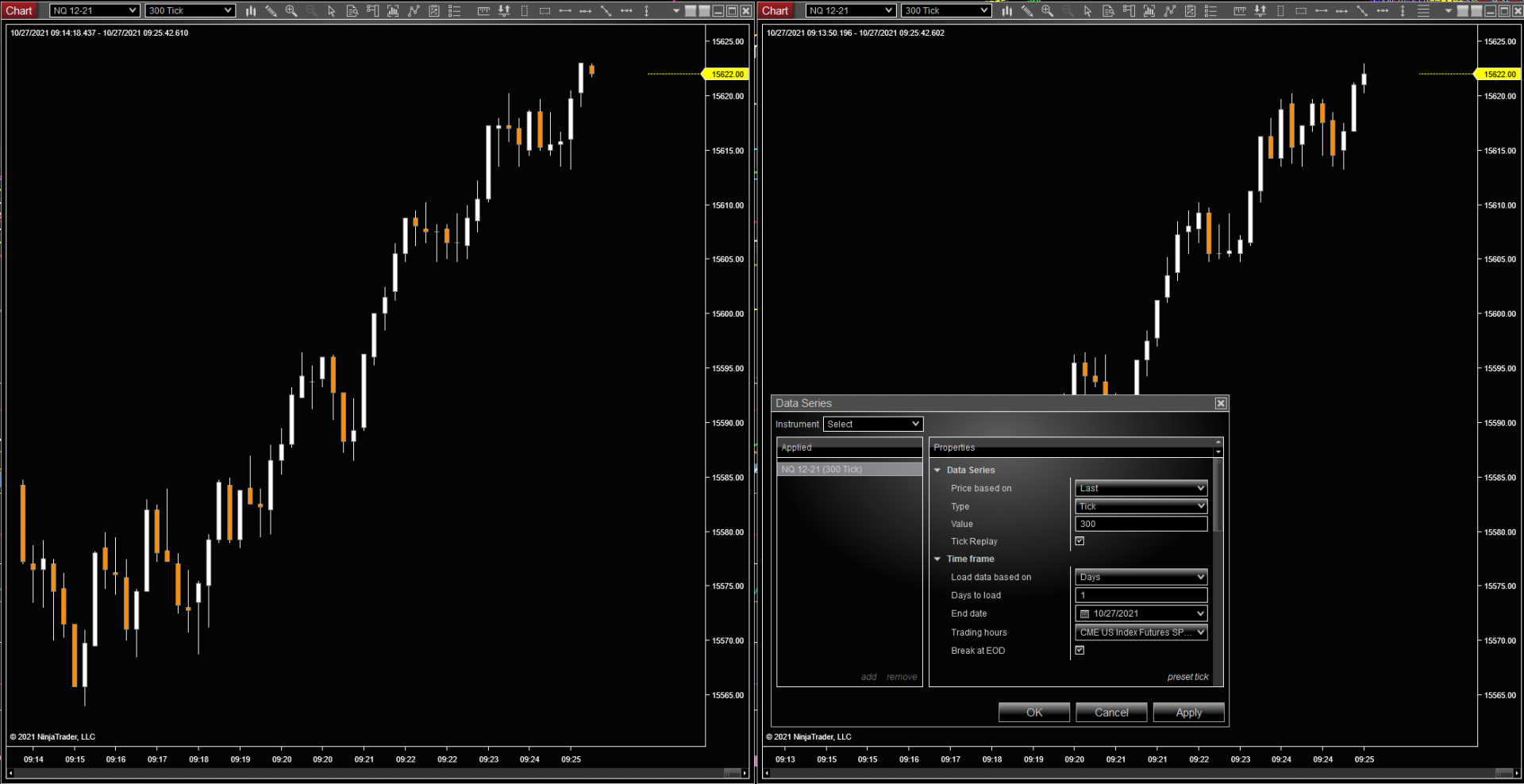The image size is (1524, 784).
Task: Click Cancel in Data Series dialog
Action: [1111, 713]
